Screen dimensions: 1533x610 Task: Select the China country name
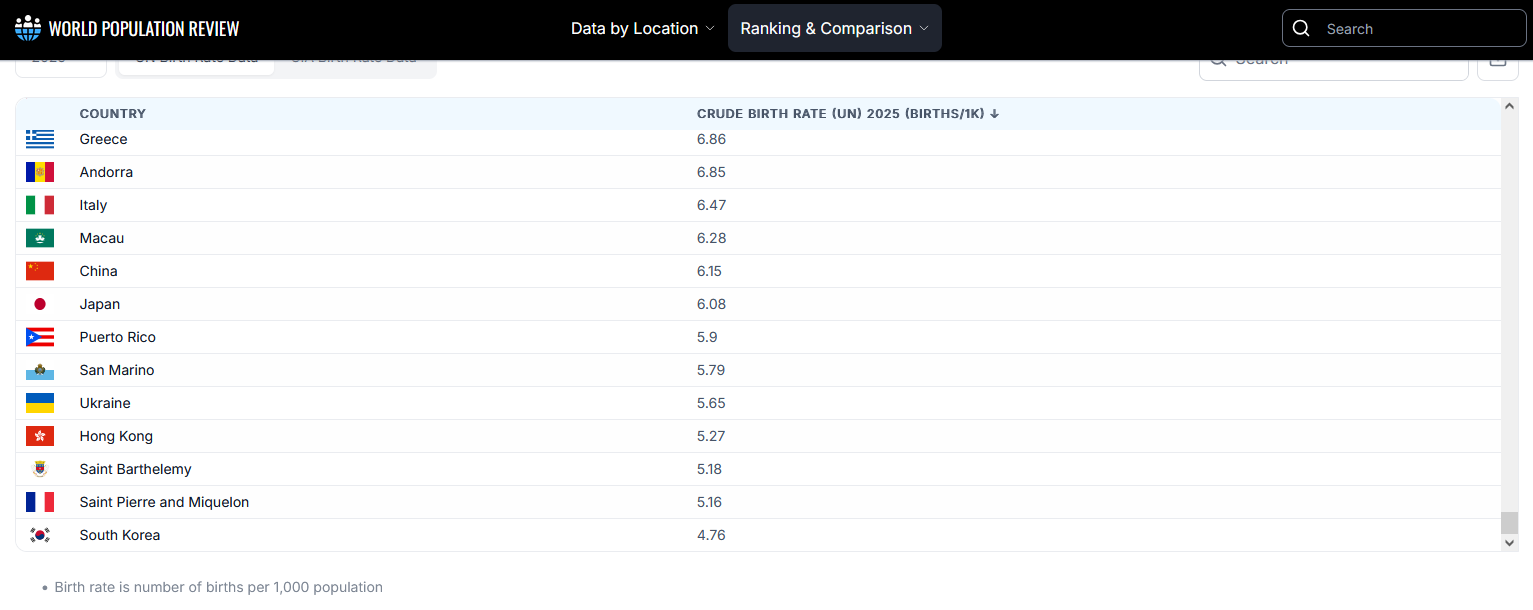tap(99, 271)
